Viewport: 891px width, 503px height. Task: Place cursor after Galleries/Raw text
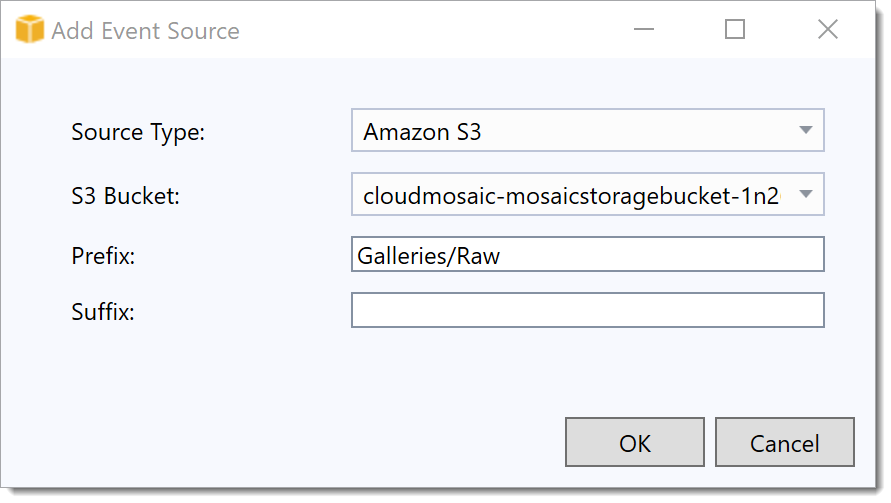point(502,256)
